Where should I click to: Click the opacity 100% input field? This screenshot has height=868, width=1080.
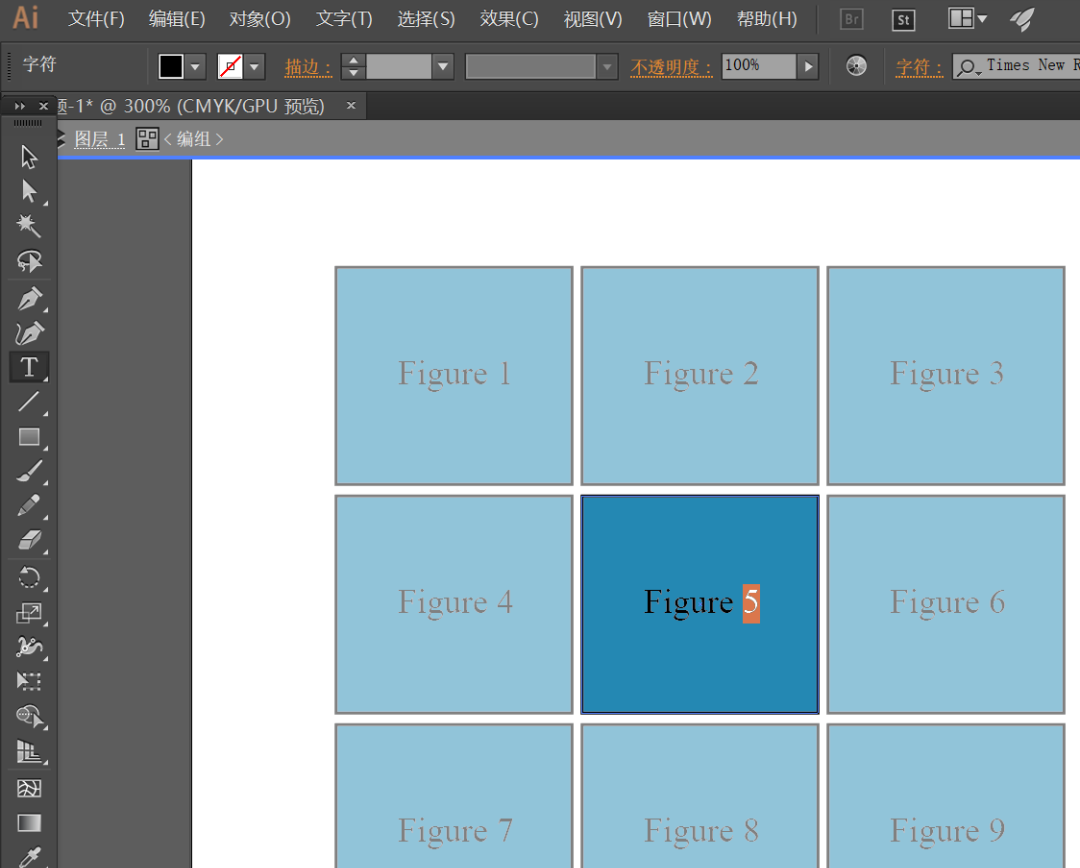[758, 66]
